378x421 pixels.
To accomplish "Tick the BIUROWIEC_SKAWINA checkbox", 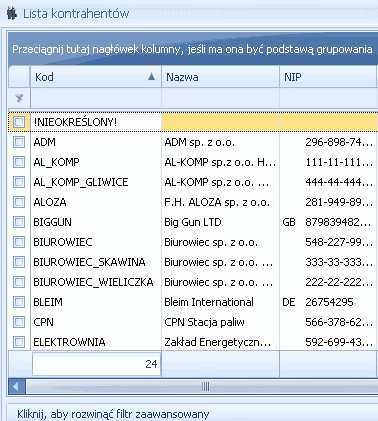I will (19, 262).
